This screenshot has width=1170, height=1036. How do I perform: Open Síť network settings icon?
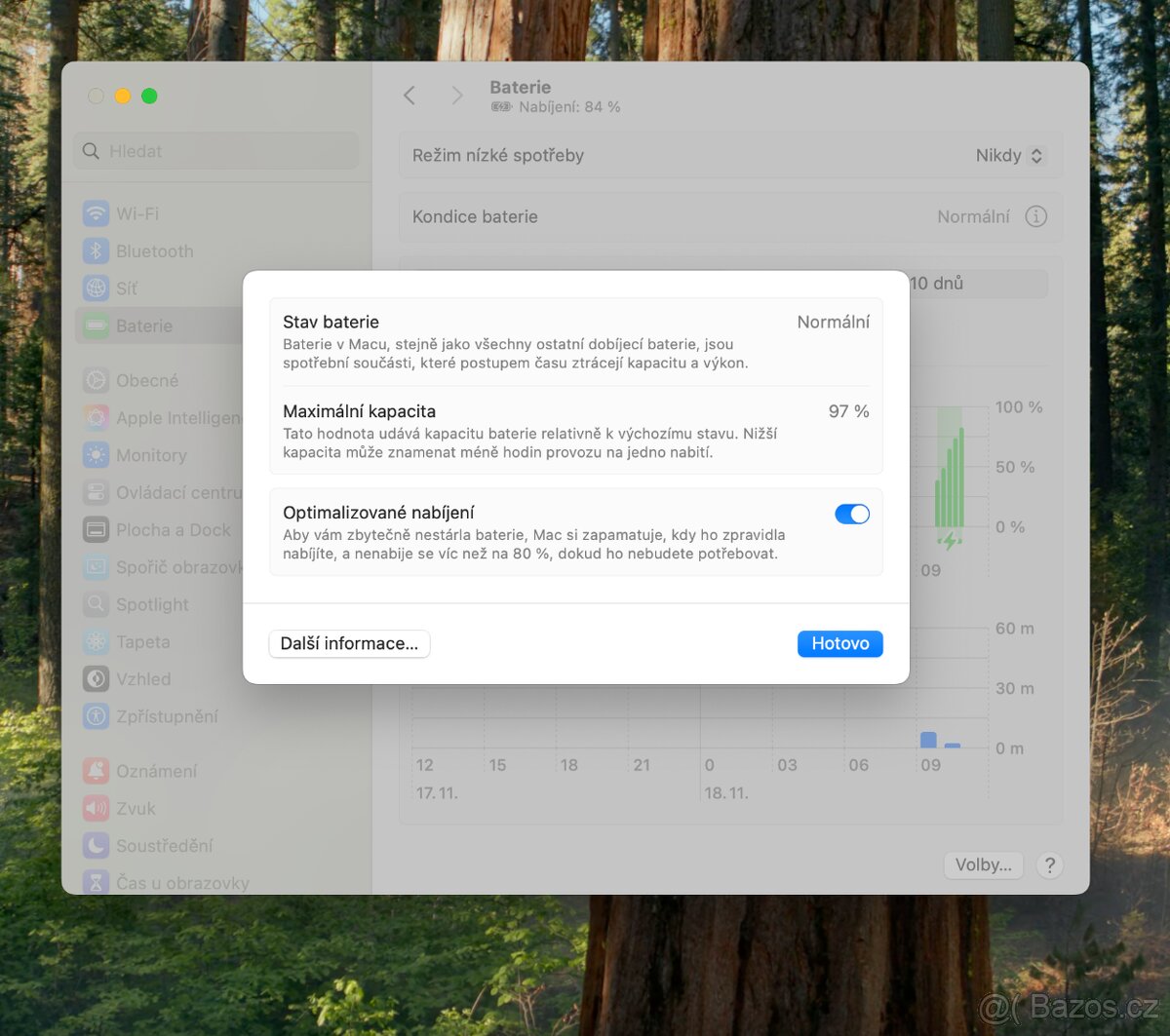point(96,288)
